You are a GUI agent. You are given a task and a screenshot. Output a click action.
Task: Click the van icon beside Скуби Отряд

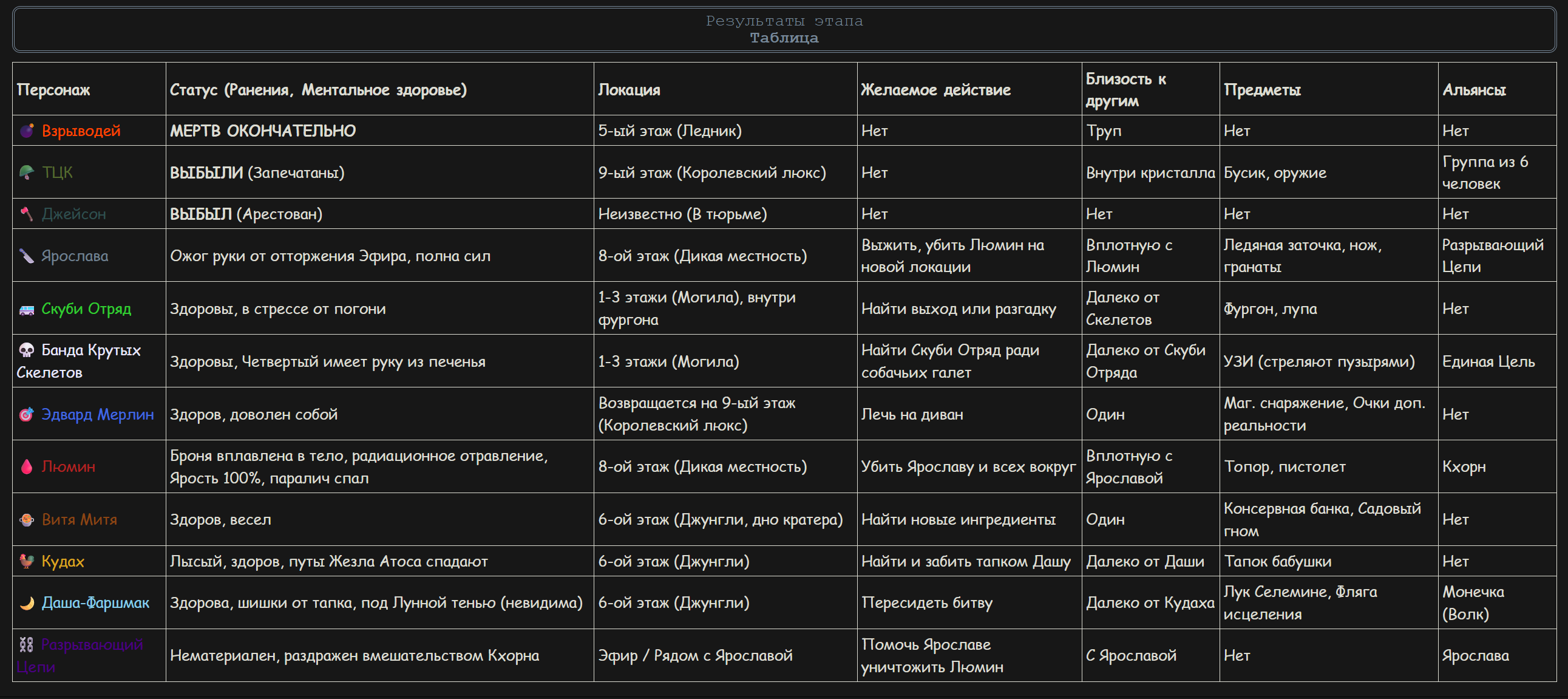click(26, 309)
